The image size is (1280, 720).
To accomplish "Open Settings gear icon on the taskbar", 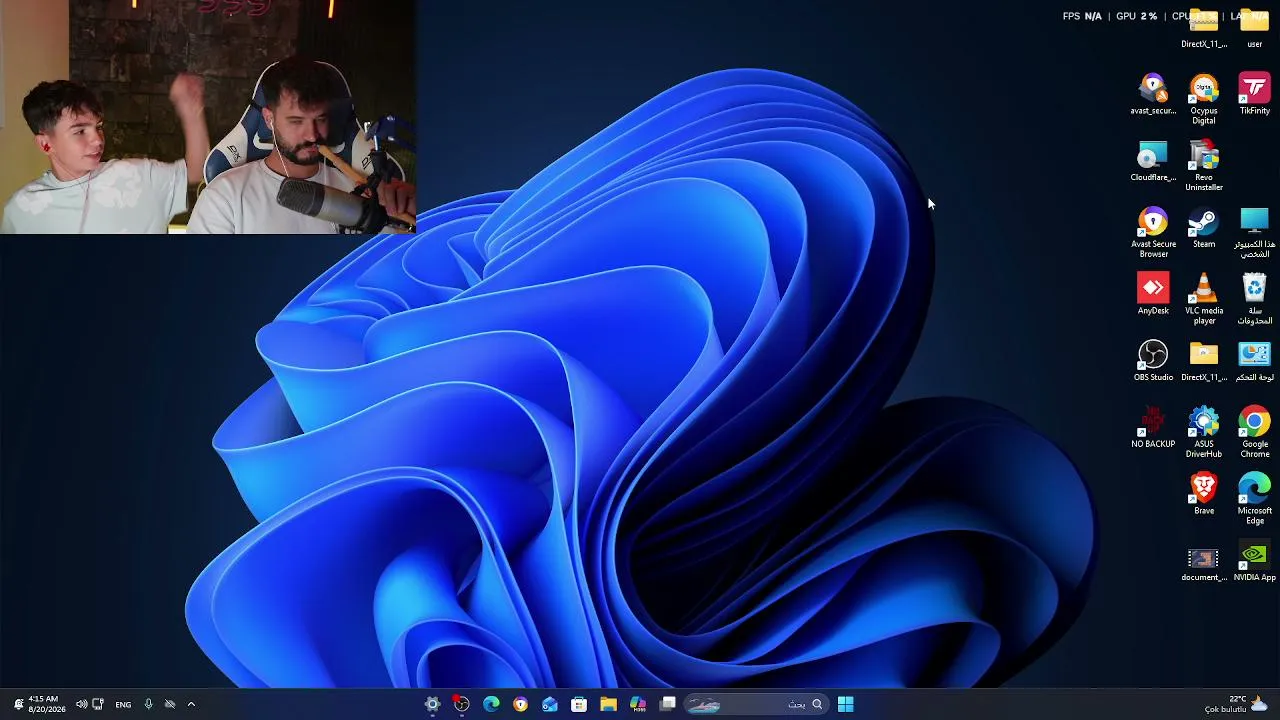I will (x=432, y=704).
